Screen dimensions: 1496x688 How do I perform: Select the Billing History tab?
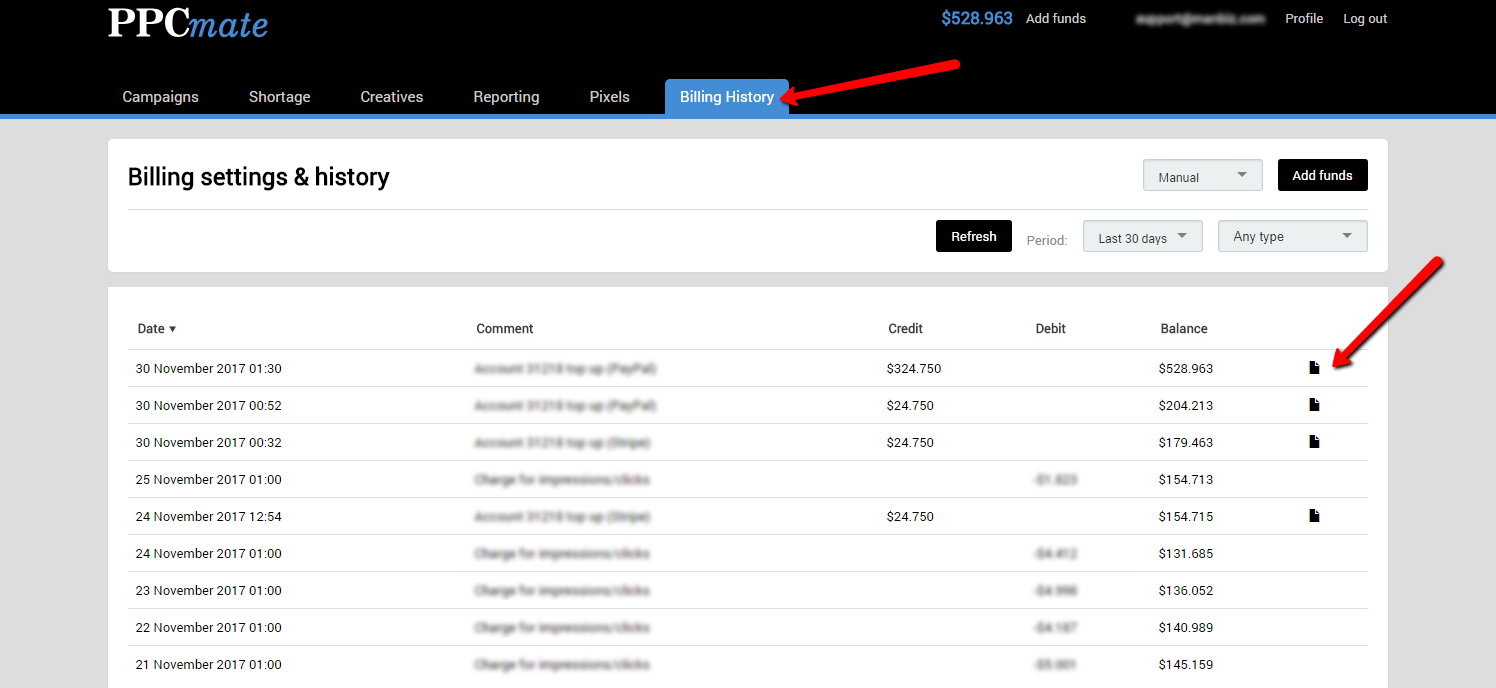726,97
